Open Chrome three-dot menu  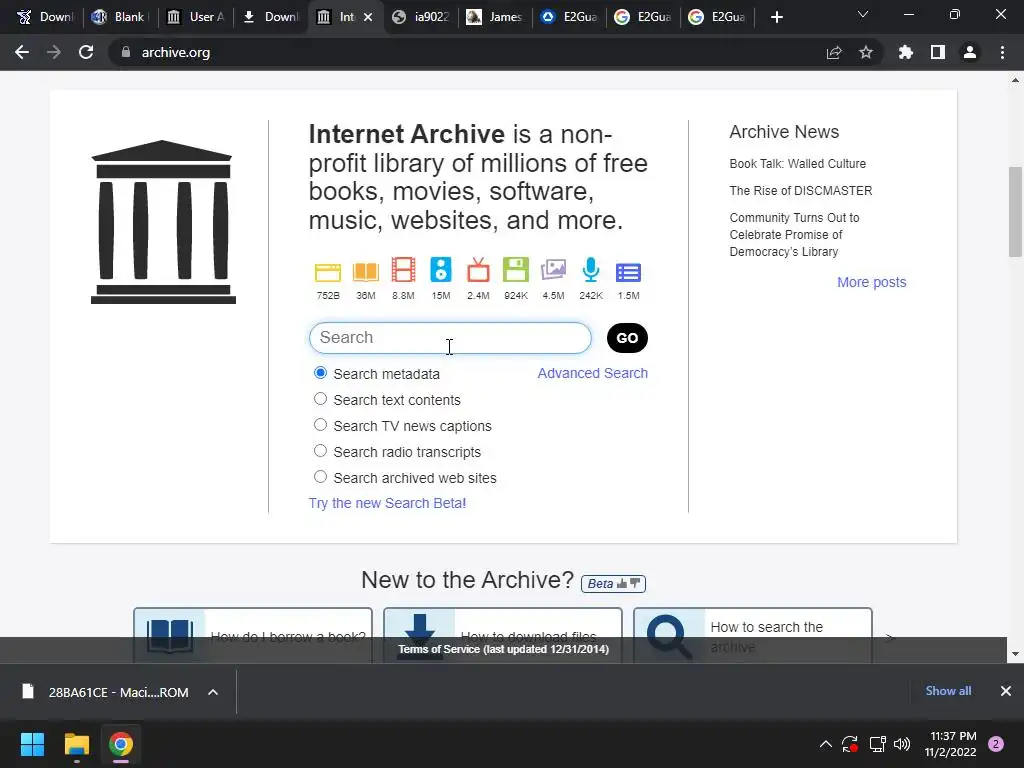tap(1002, 52)
